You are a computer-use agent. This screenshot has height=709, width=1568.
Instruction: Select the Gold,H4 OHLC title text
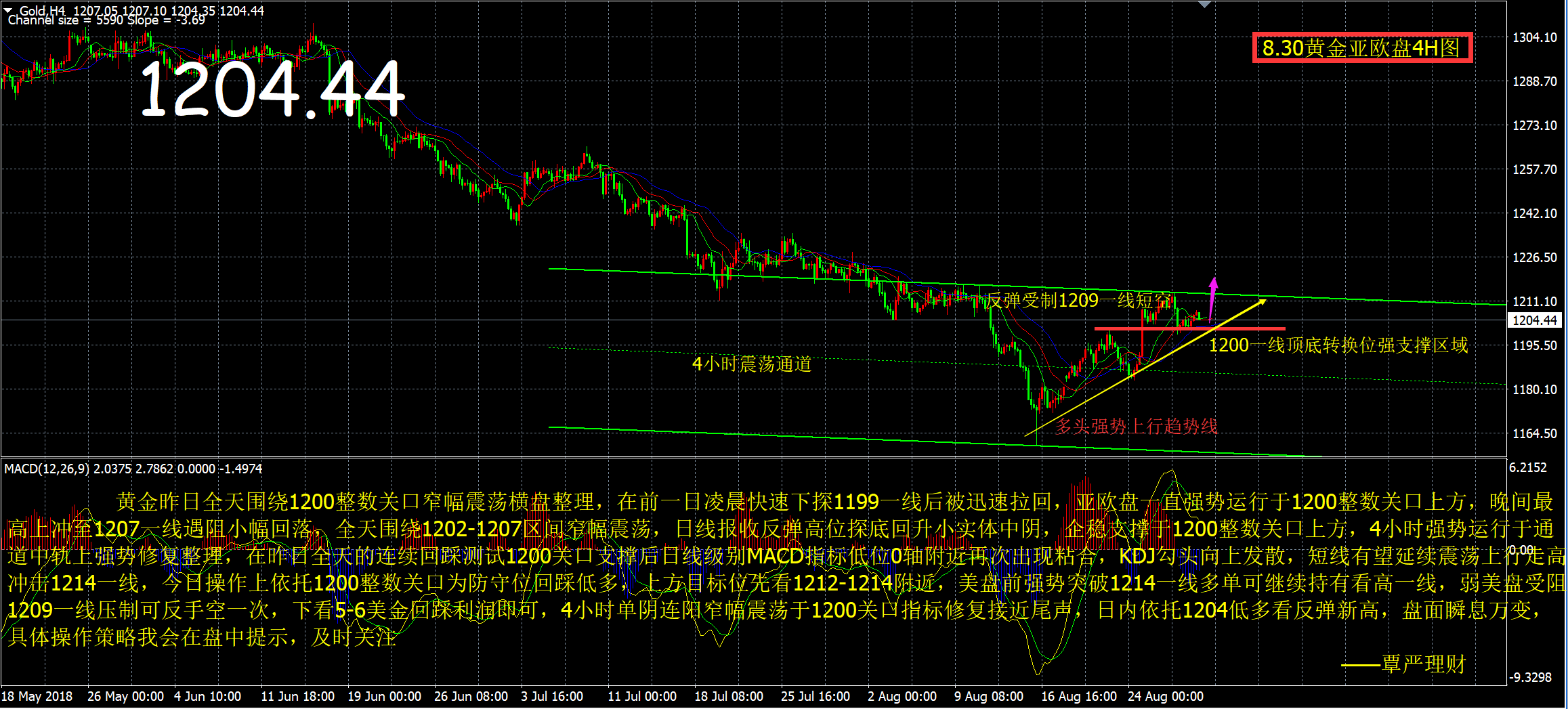142,11
